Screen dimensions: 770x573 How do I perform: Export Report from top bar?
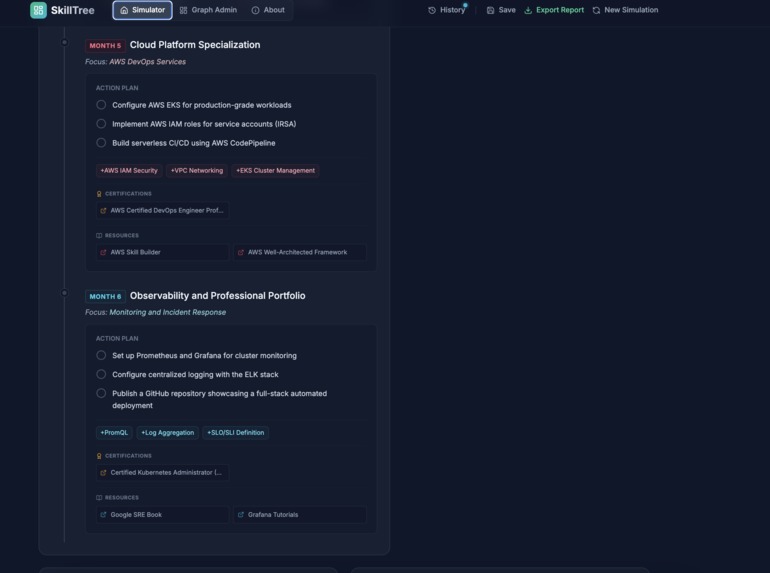[x=554, y=10]
